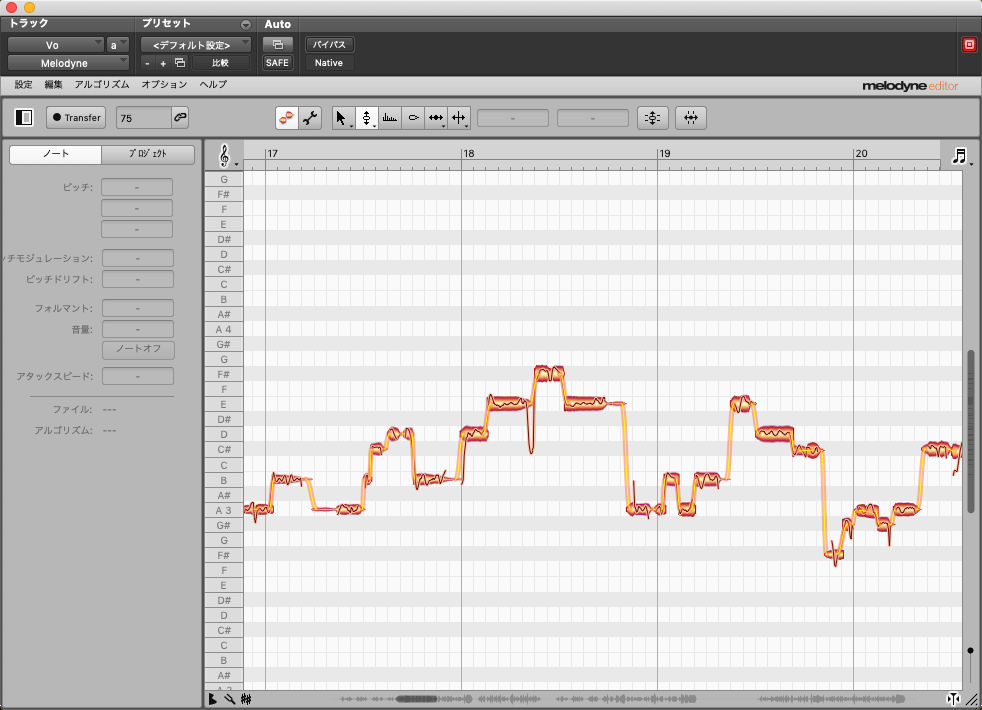This screenshot has height=710, width=982.
Task: Toggle the SAFE automation button
Action: [277, 63]
